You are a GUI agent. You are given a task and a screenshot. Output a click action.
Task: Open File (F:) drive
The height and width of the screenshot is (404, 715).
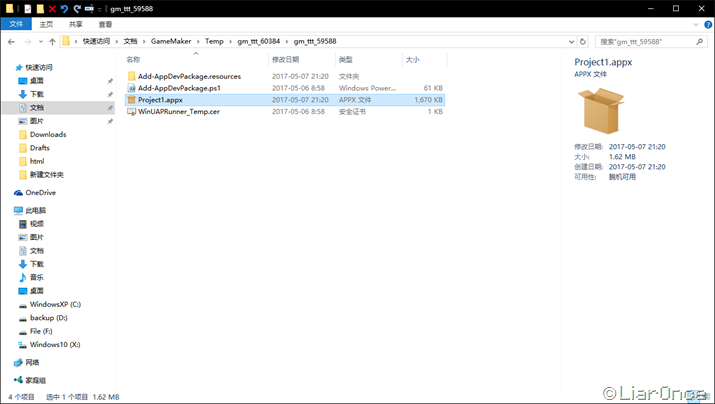(41, 331)
